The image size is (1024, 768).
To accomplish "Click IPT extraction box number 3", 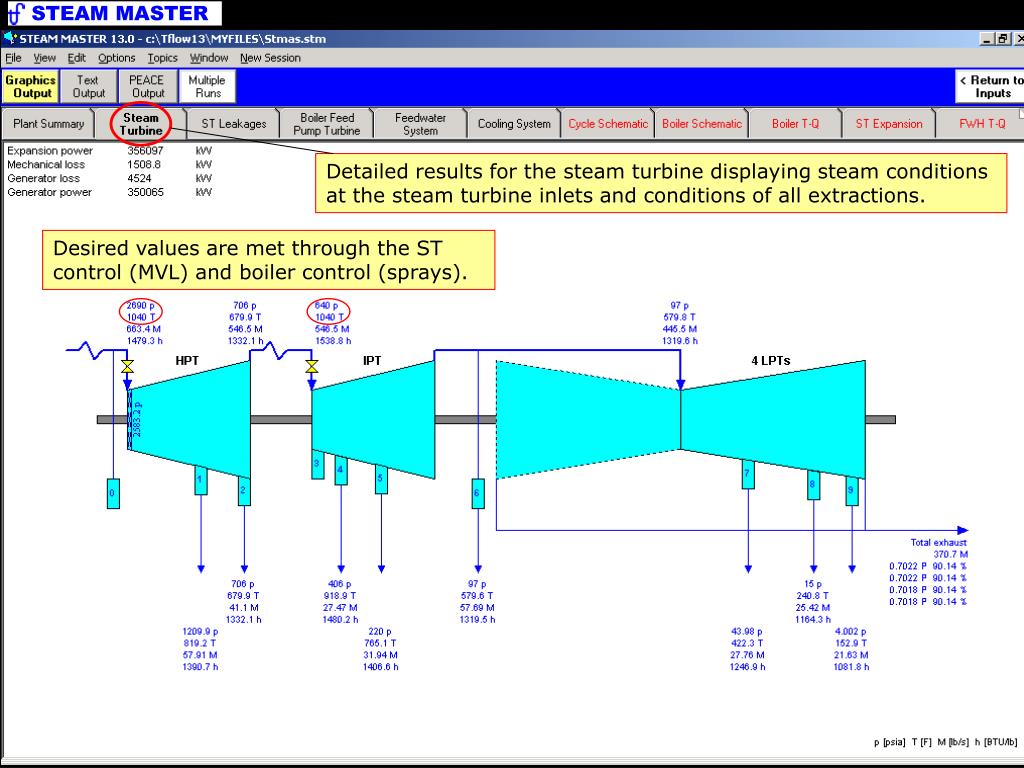I will pyautogui.click(x=317, y=464).
